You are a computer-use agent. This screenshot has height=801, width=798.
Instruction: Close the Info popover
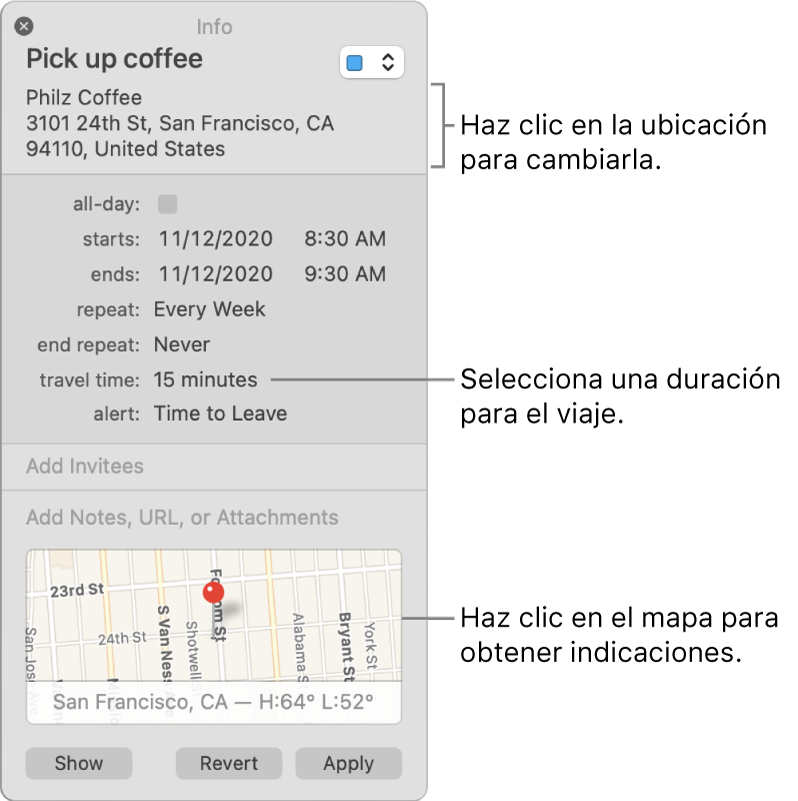point(24,26)
